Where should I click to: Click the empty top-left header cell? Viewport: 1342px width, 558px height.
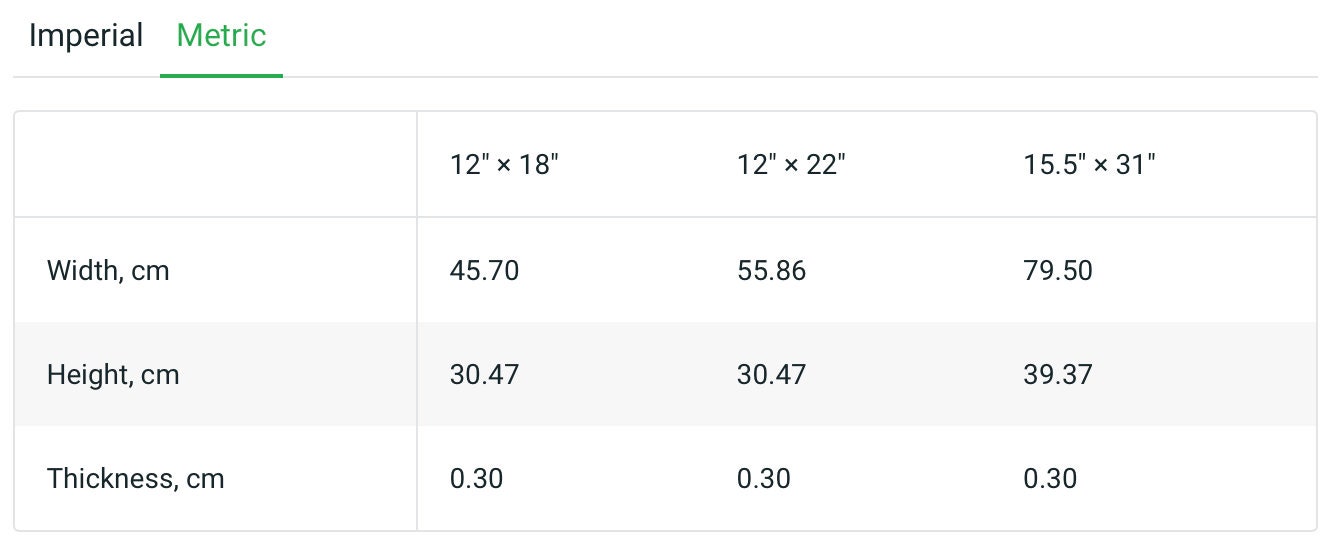pyautogui.click(x=216, y=164)
